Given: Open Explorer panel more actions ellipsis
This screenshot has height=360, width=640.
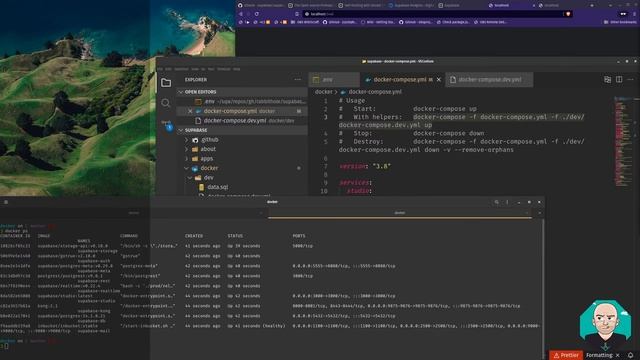Looking at the screenshot, I should [x=298, y=80].
